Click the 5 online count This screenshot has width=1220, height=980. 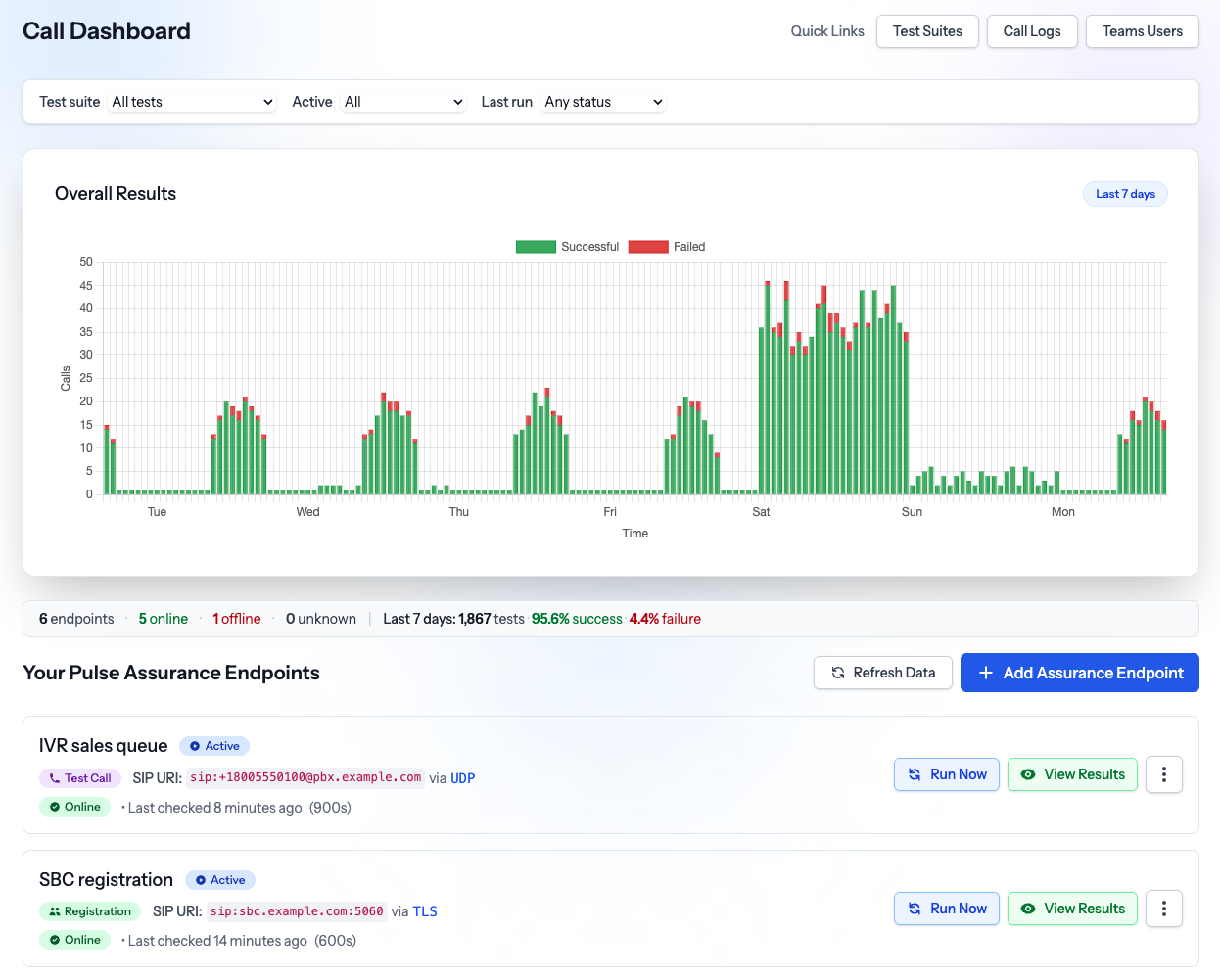point(163,619)
